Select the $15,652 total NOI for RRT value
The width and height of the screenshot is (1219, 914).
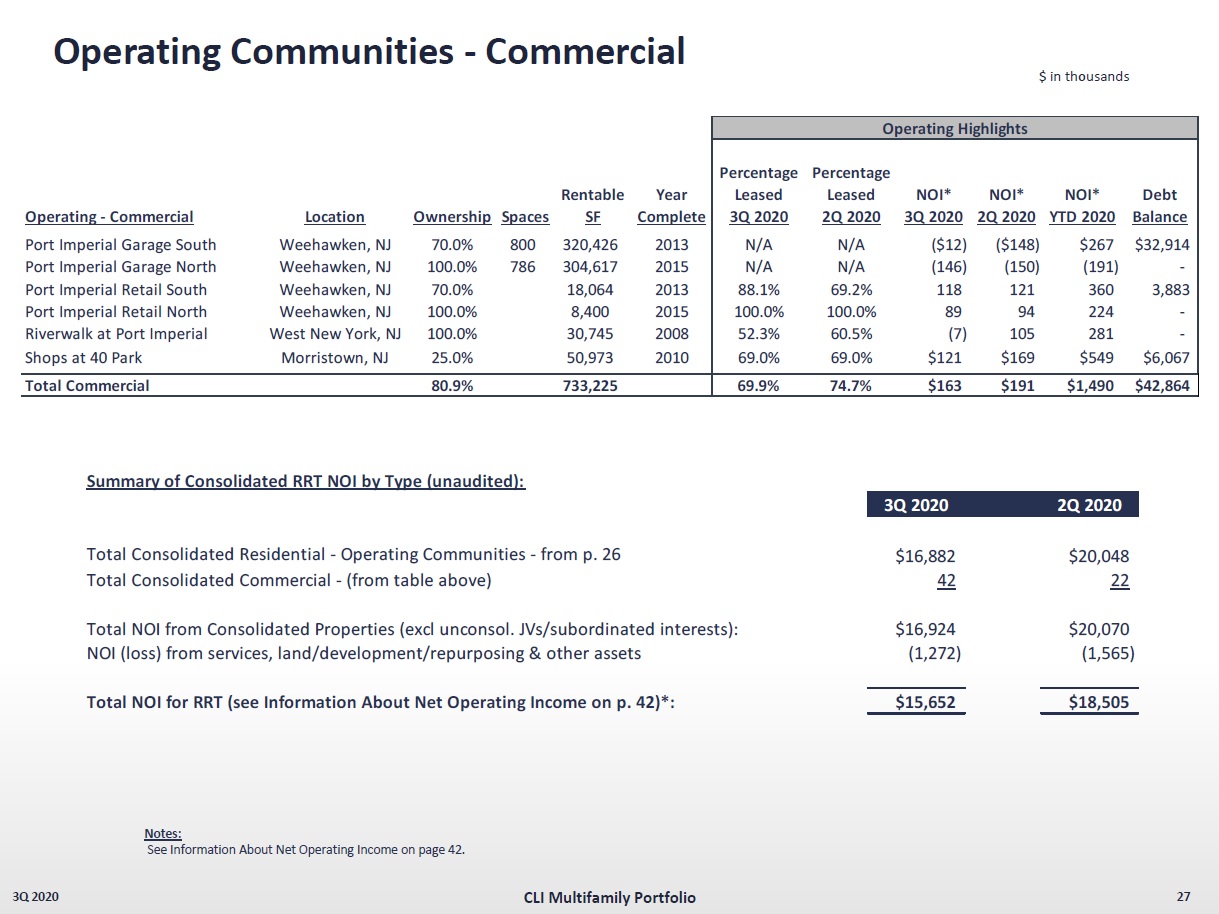coord(924,703)
